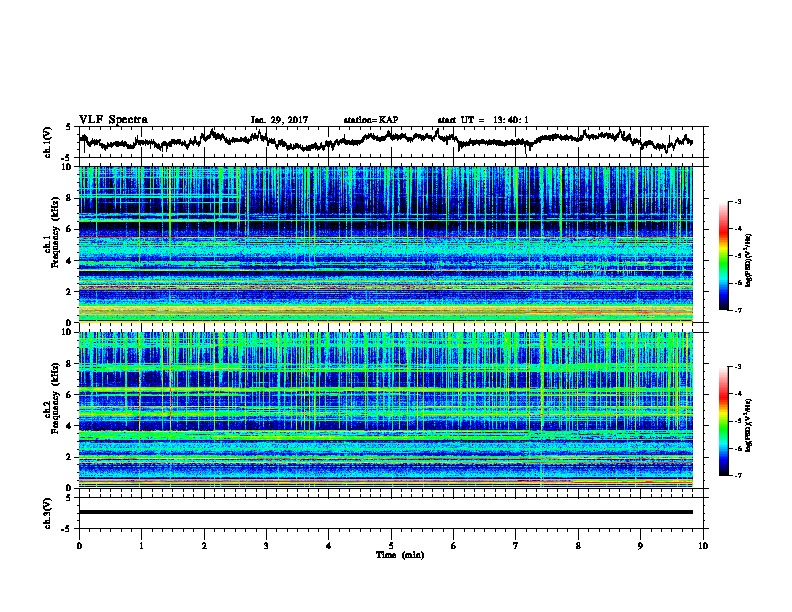The width and height of the screenshot is (792, 612).
Task: Click time axis tick label "3"
Action: (x=266, y=546)
